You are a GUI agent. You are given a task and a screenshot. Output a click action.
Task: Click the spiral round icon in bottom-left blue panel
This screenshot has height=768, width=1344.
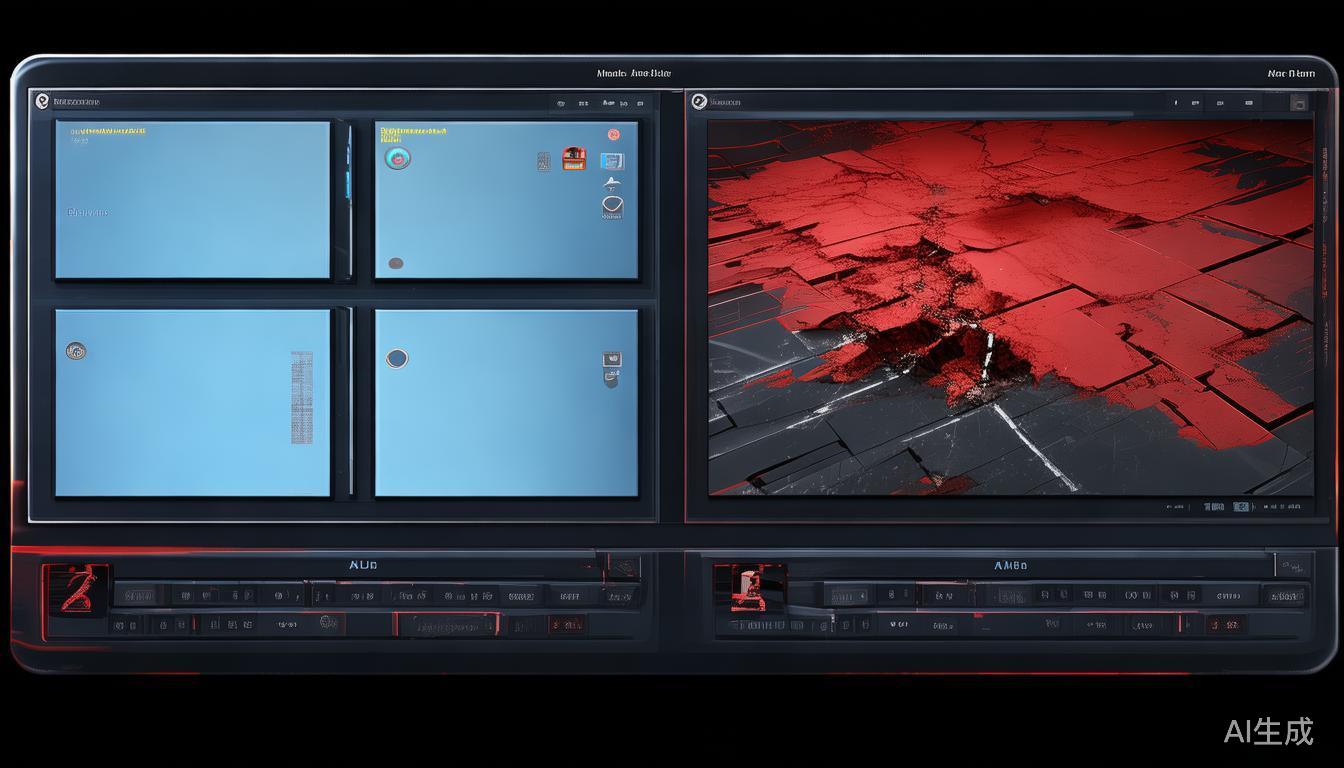point(75,351)
